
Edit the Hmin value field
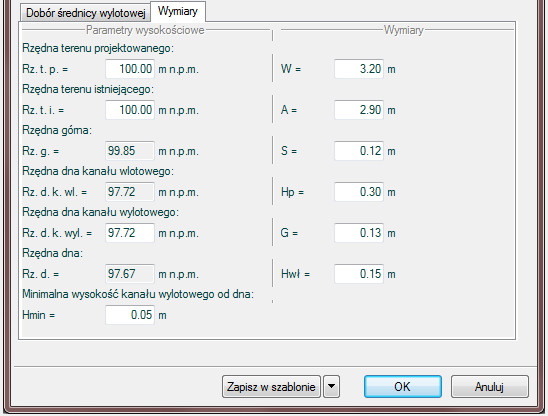pyautogui.click(x=130, y=315)
